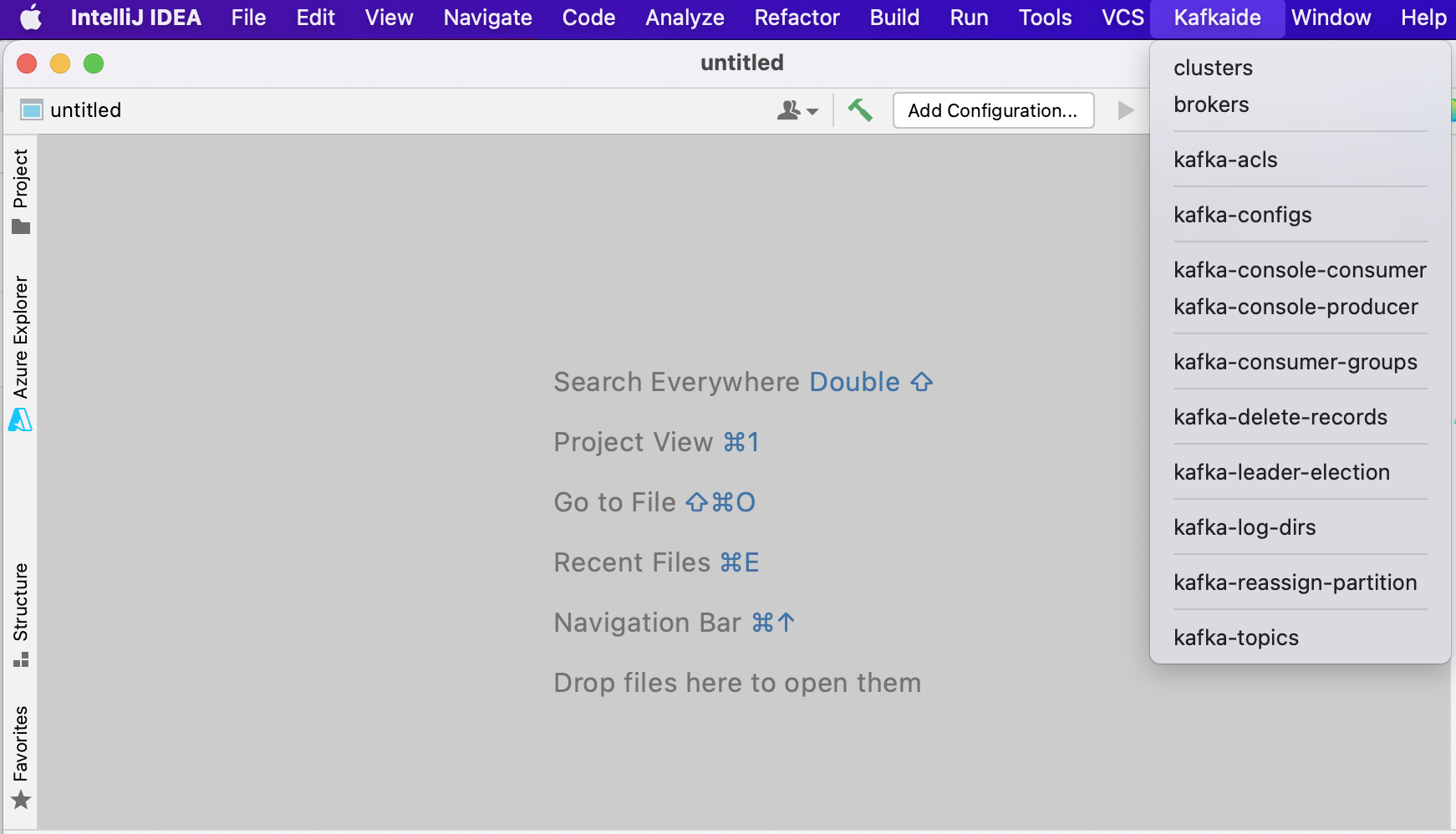The width and height of the screenshot is (1456, 834).
Task: Open the Project tool window tab
Action: (x=21, y=179)
